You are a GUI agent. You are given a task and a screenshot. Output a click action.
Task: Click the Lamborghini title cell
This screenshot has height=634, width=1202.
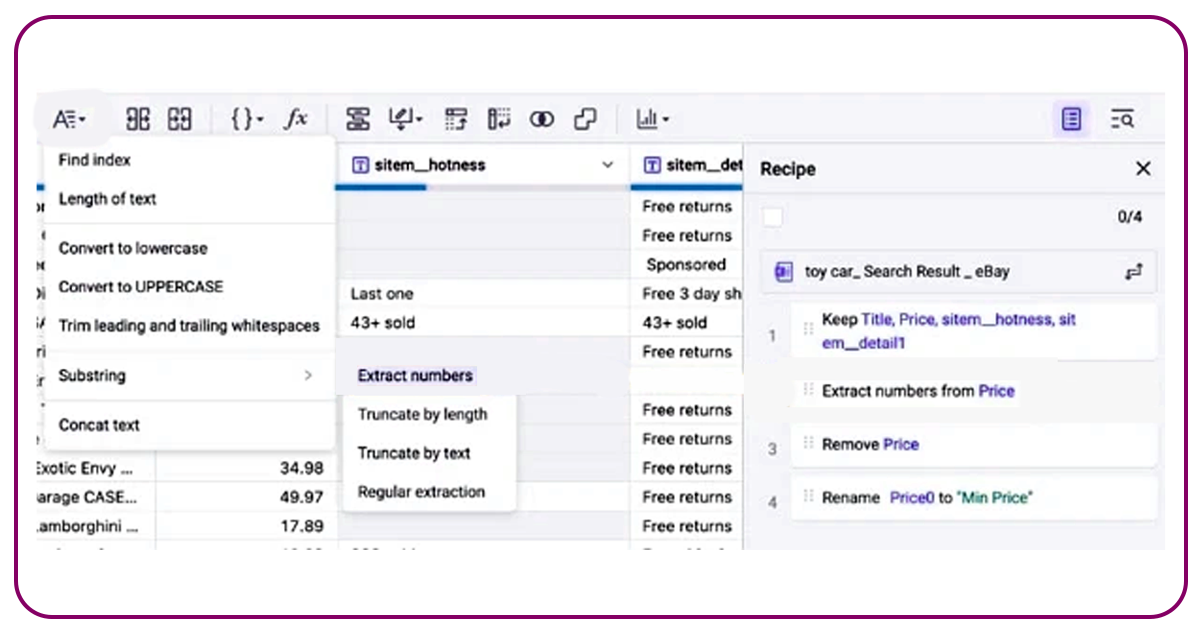point(96,526)
